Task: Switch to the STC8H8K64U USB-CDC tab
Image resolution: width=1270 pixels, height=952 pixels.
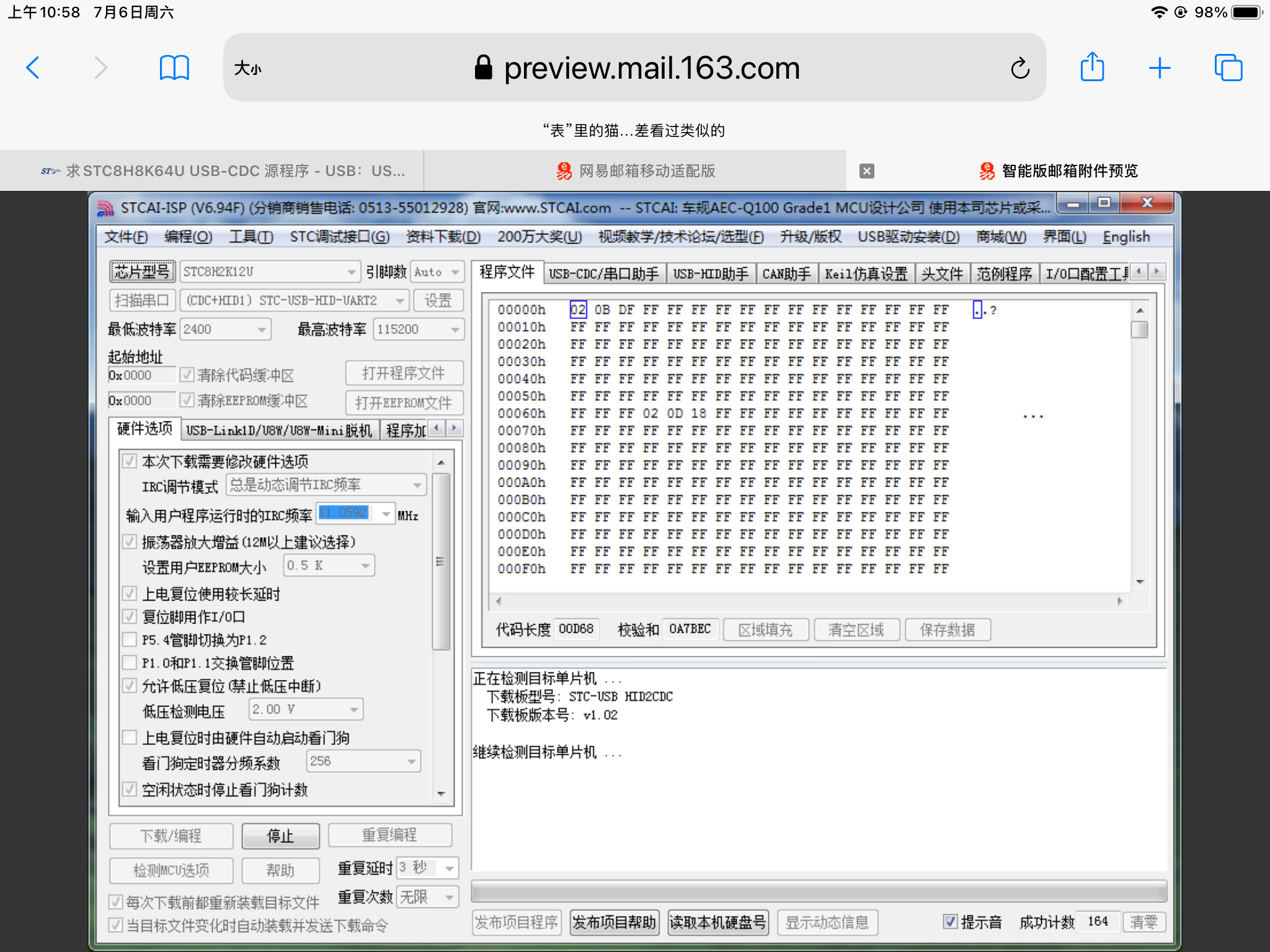Action: pyautogui.click(x=211, y=171)
